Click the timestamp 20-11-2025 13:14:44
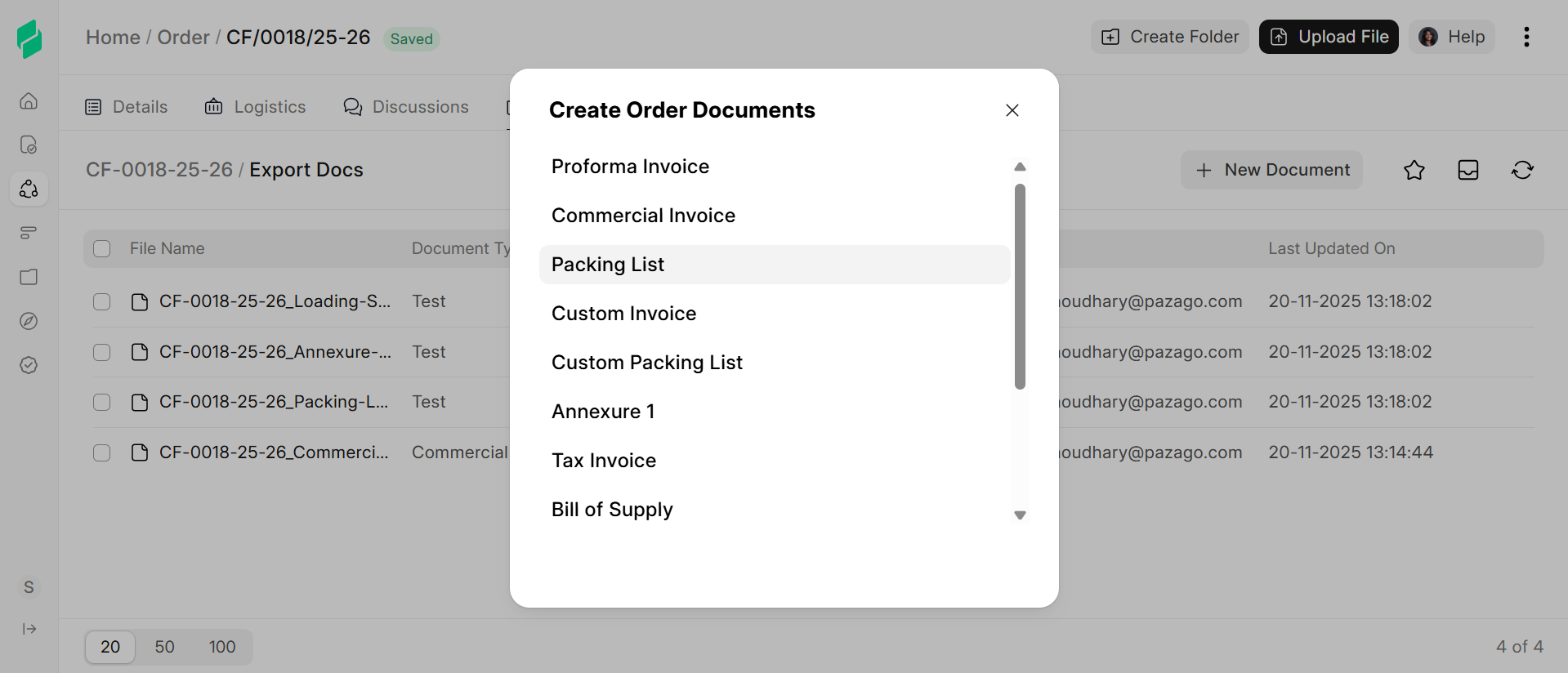The image size is (1568, 673). coord(1351,452)
